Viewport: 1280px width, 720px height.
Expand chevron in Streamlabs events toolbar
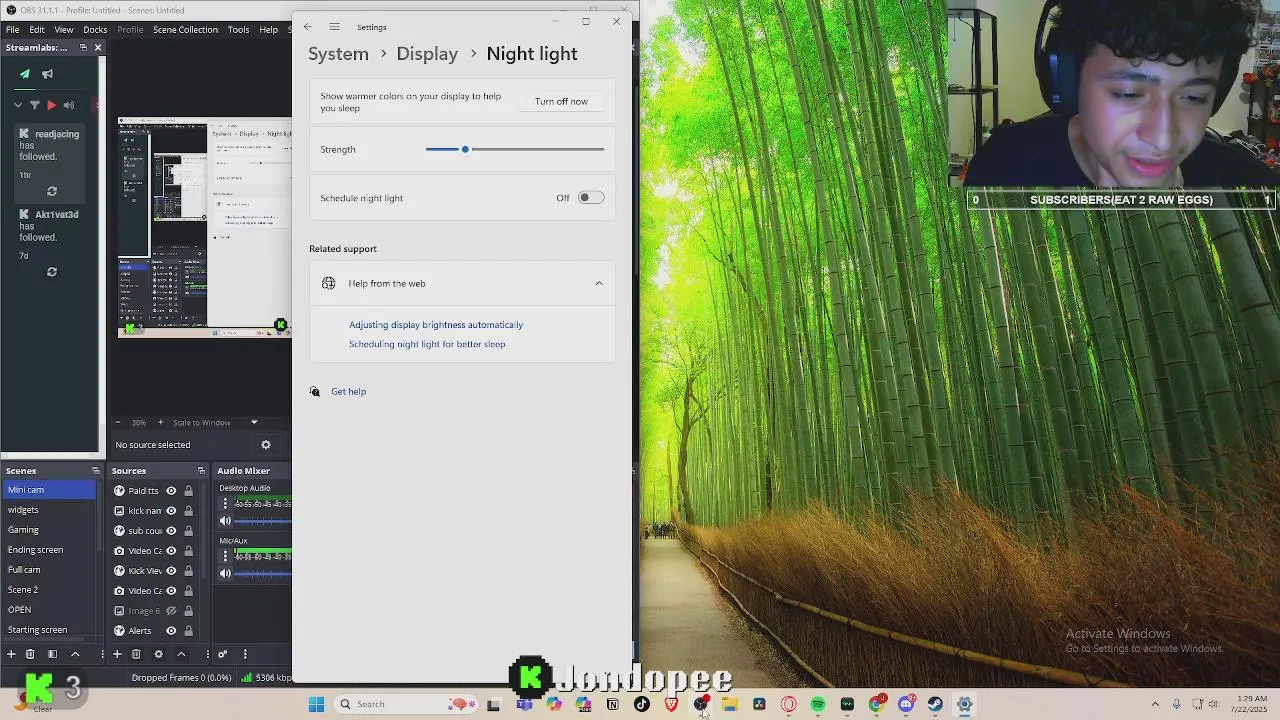18,105
